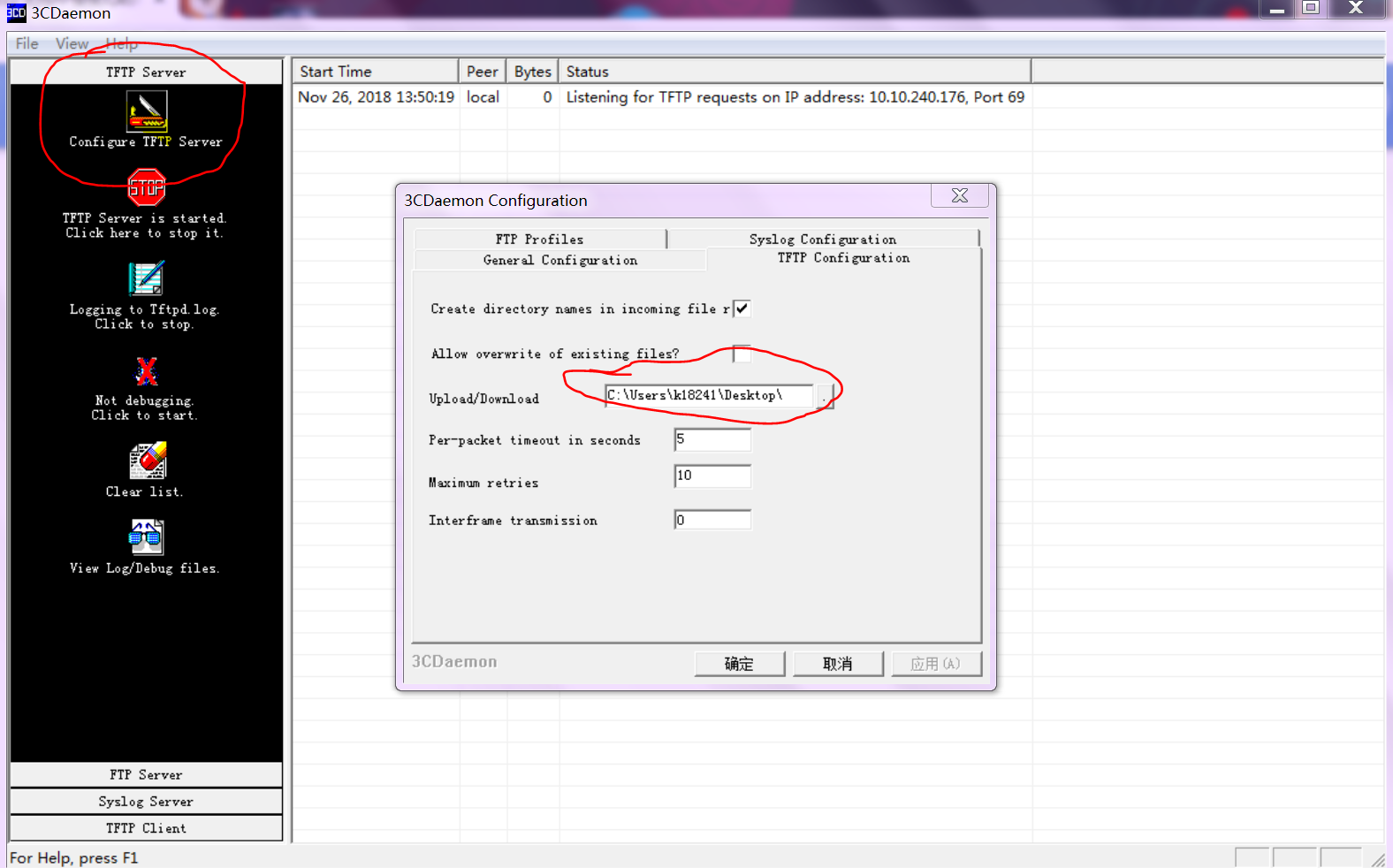The image size is (1393, 868).
Task: Click 'Not debugging. Click to start.' label
Action: coord(145,407)
